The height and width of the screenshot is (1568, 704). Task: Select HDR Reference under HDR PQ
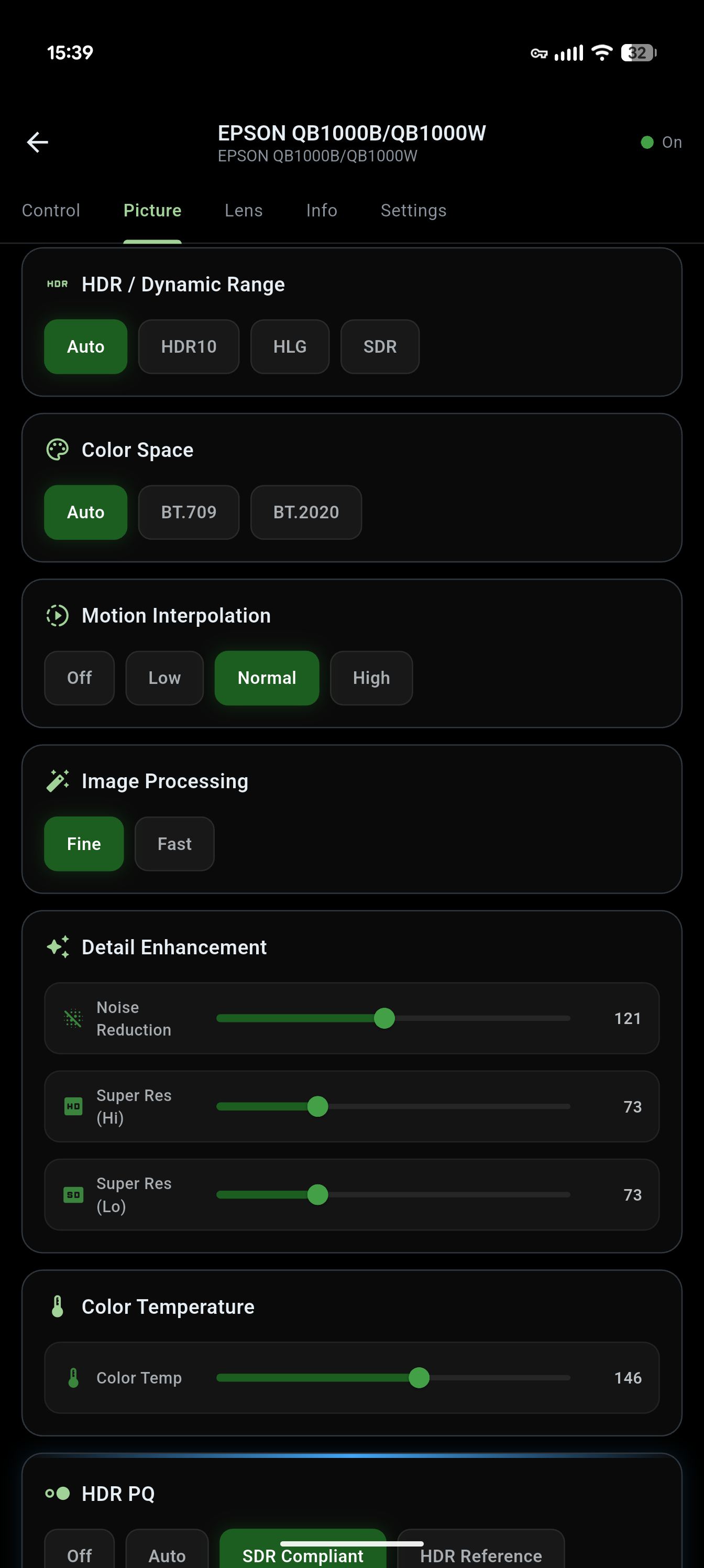tap(480, 1555)
